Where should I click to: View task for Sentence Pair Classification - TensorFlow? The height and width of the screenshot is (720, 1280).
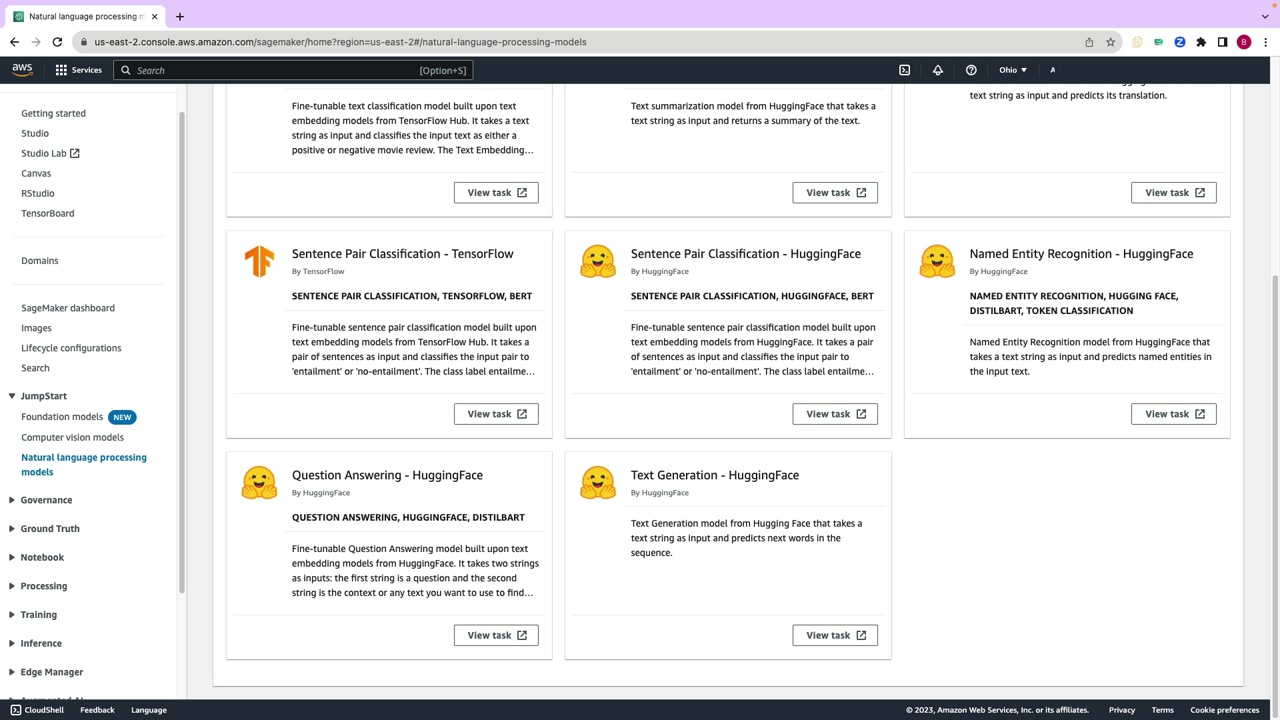coord(496,414)
